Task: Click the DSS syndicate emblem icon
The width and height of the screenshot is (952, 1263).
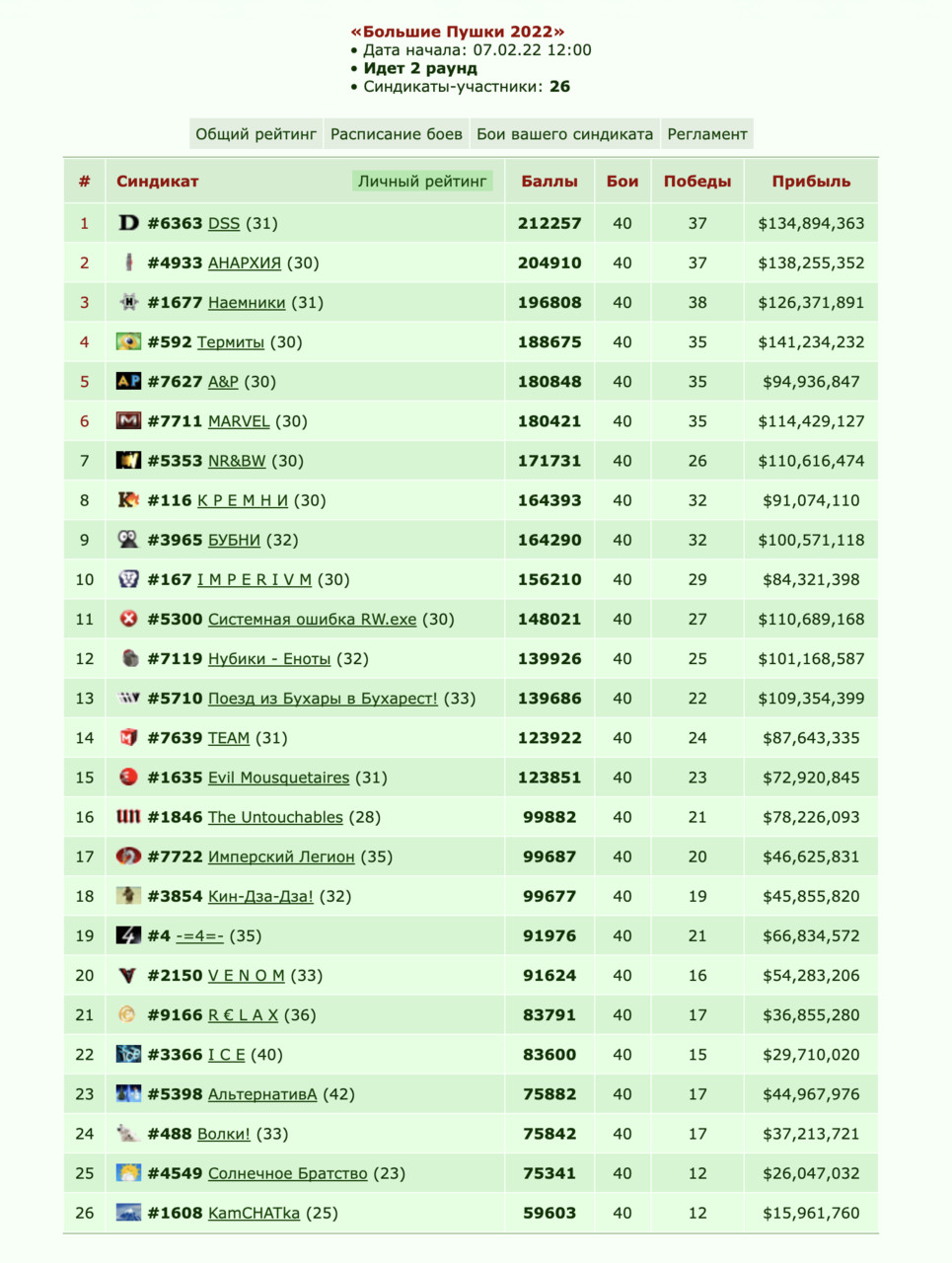Action: coord(128,223)
